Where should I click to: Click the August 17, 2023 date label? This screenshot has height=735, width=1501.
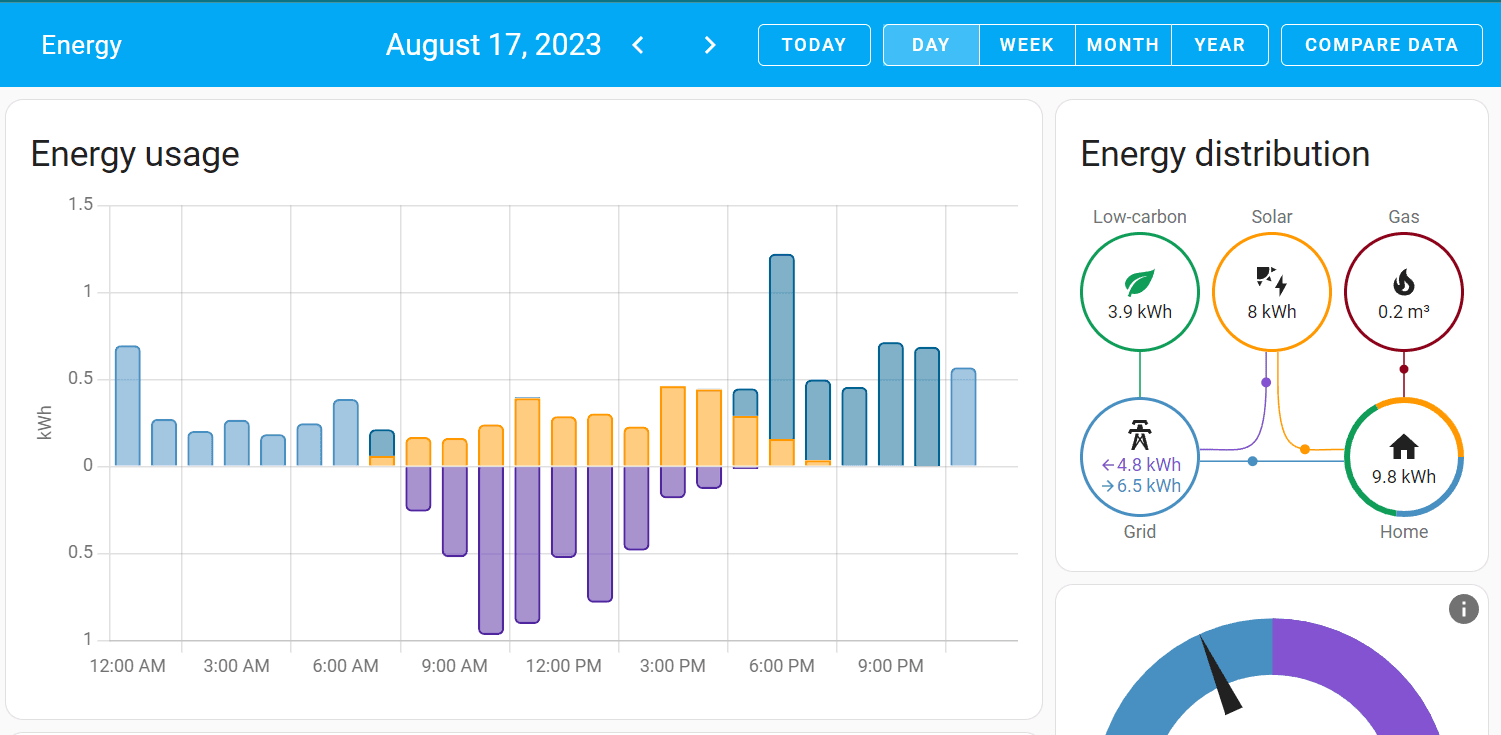tap(494, 45)
